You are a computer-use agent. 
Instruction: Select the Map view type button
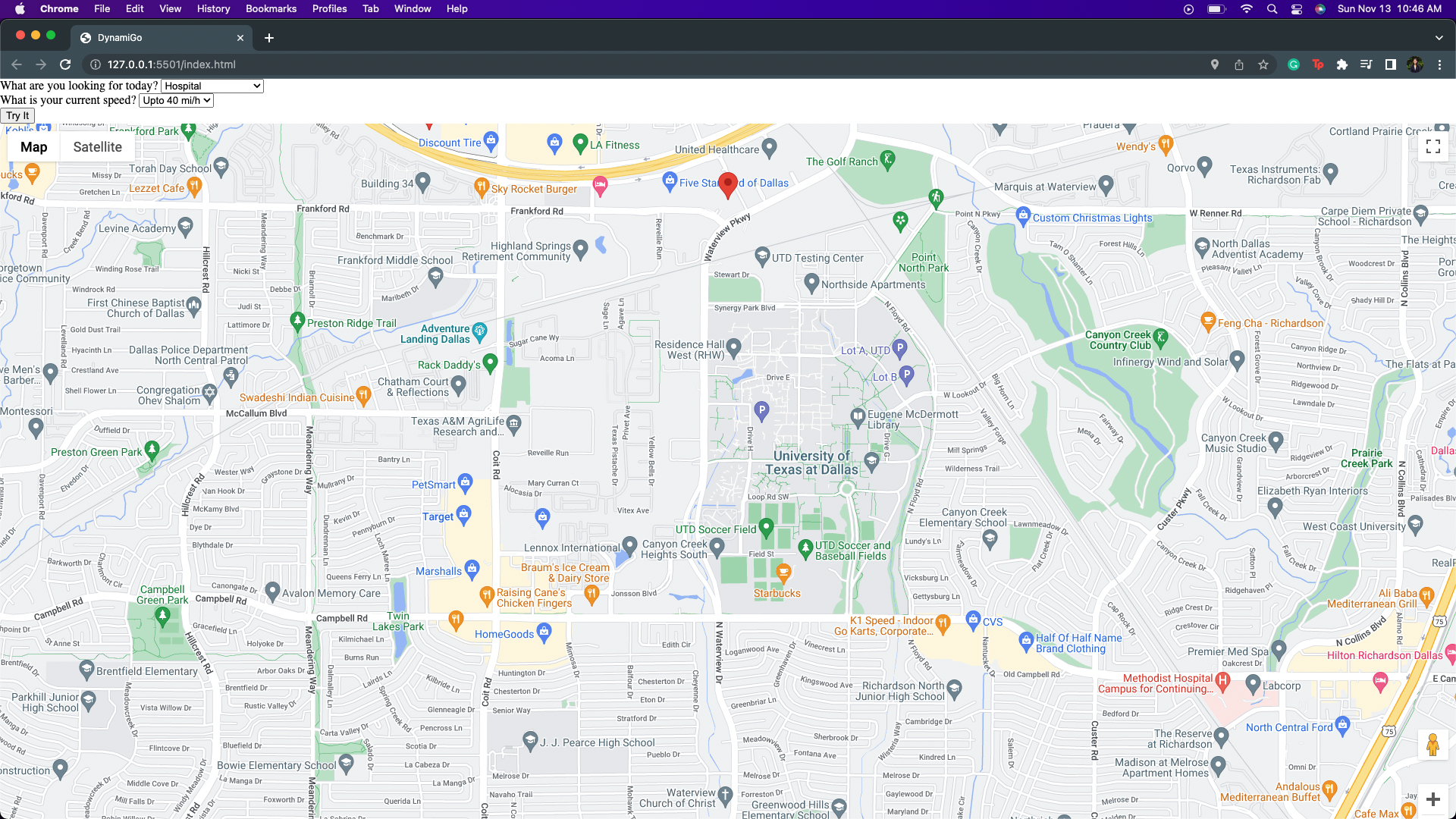pos(33,147)
